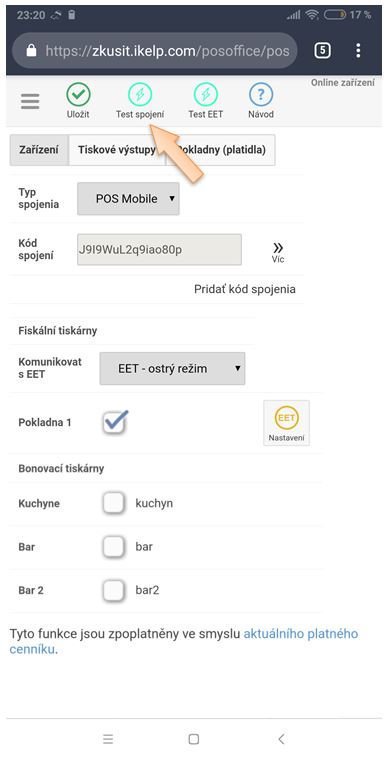Enable the Bar printer checkbox
The image size is (387, 761).
coord(114,547)
